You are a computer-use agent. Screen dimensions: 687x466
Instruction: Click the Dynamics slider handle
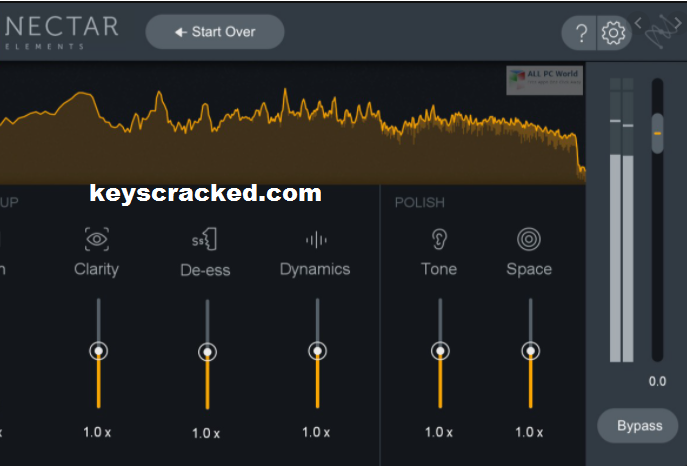pyautogui.click(x=317, y=351)
